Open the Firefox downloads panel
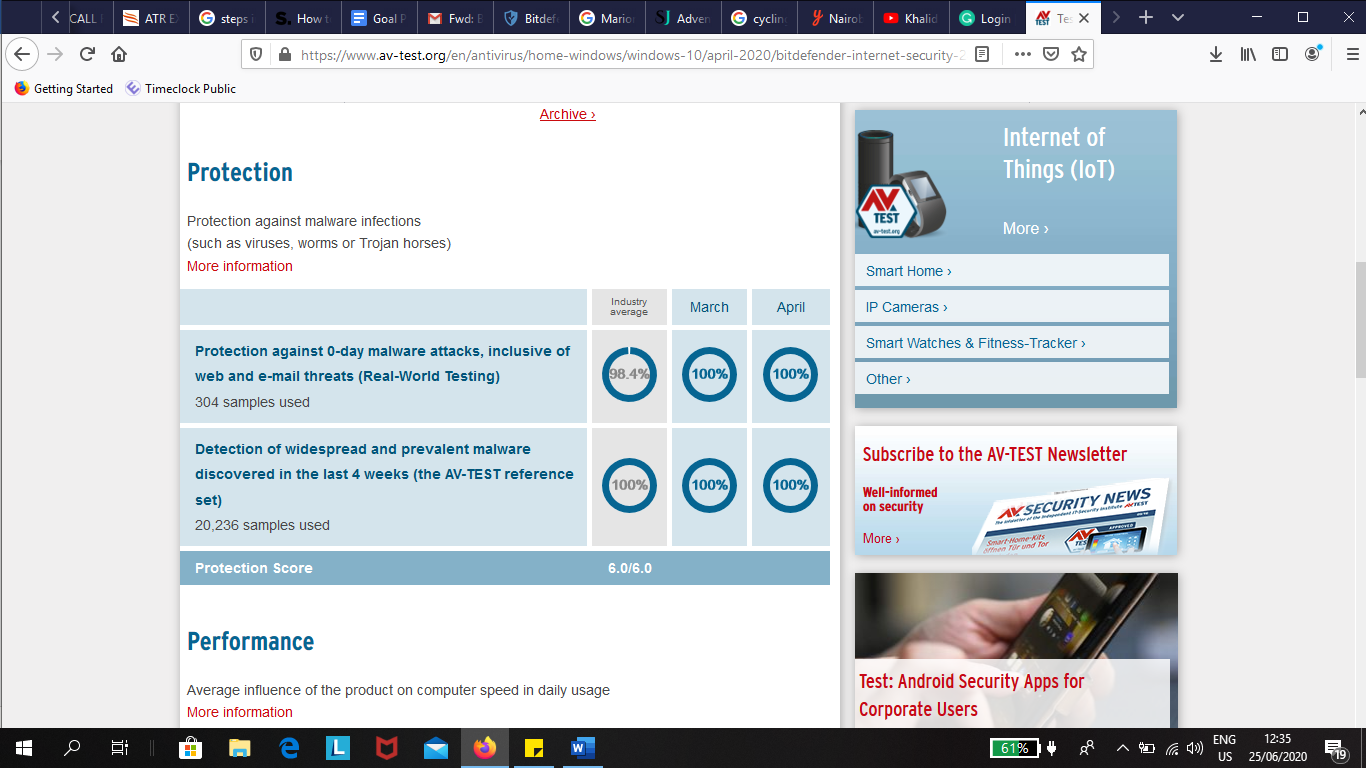1366x768 pixels. [x=1216, y=54]
